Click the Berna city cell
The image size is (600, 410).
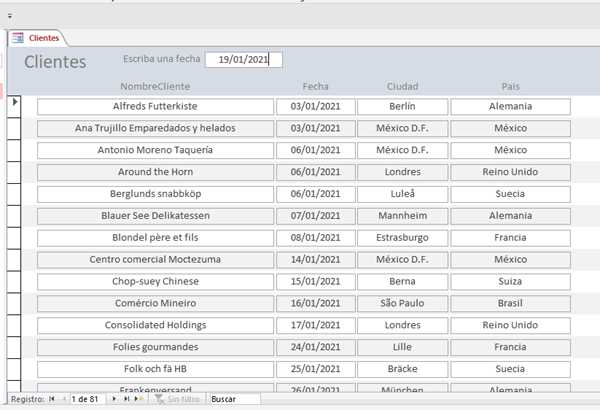[x=403, y=281]
